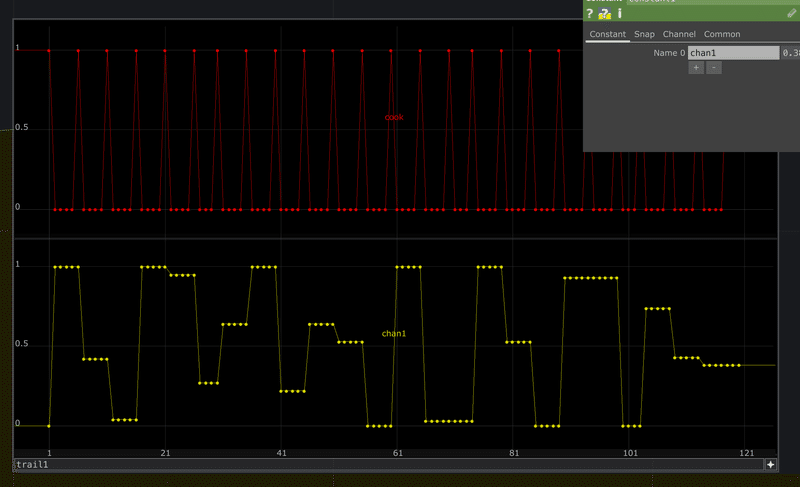Click the 0.5 label on chan1 graph axis
800x487 pixels.
[x=21, y=344]
